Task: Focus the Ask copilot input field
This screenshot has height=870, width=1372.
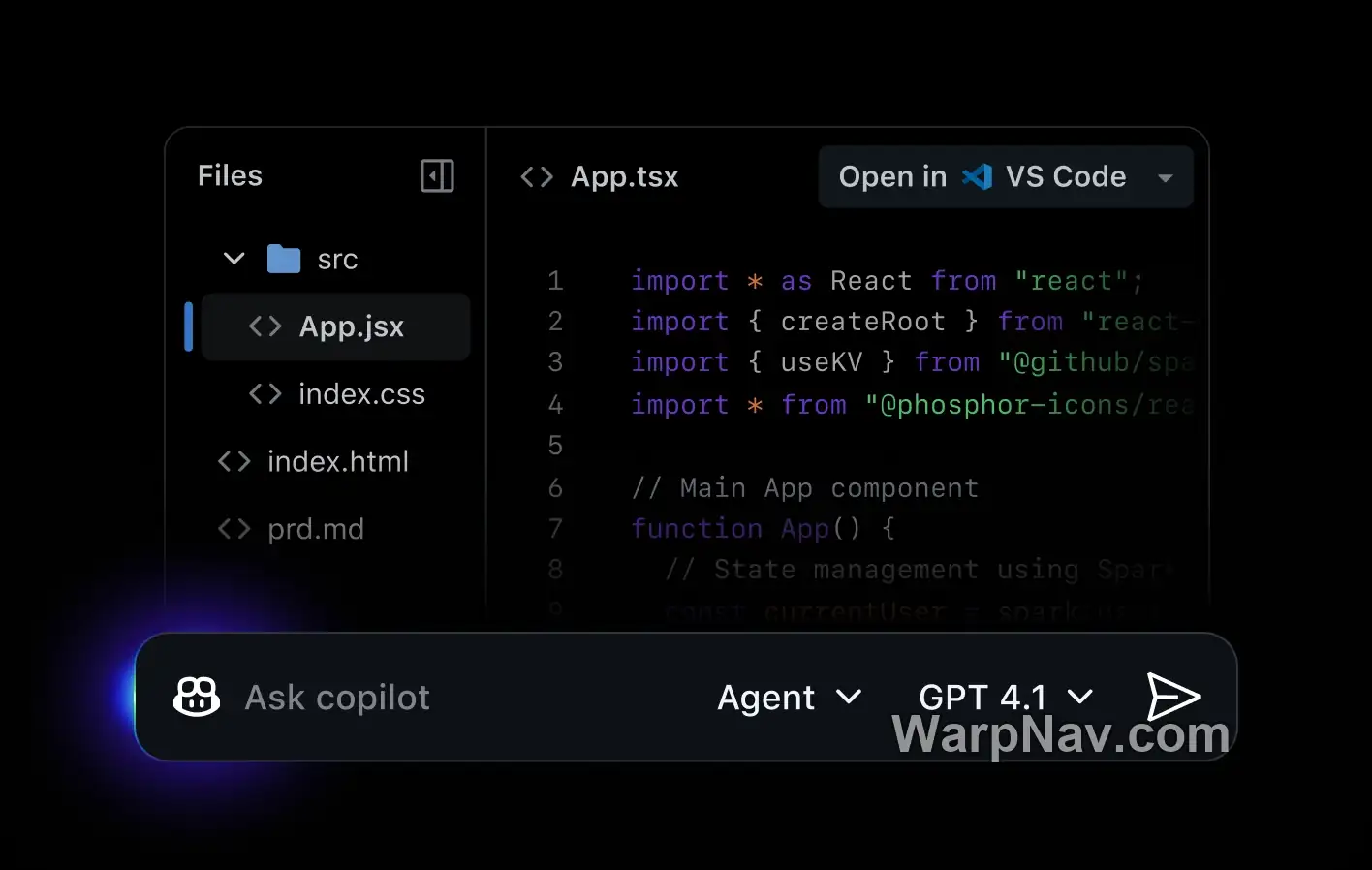Action: tap(337, 698)
